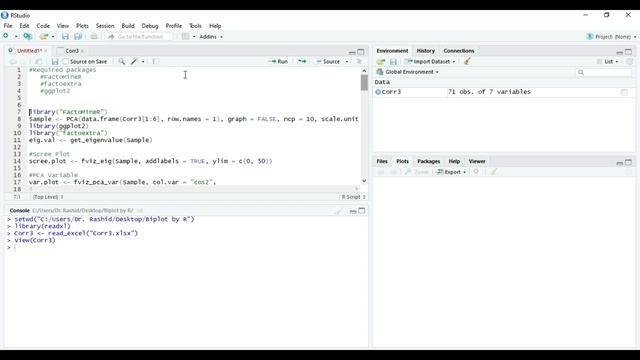Open the Tools menu
This screenshot has width=640, height=360.
(x=195, y=26)
